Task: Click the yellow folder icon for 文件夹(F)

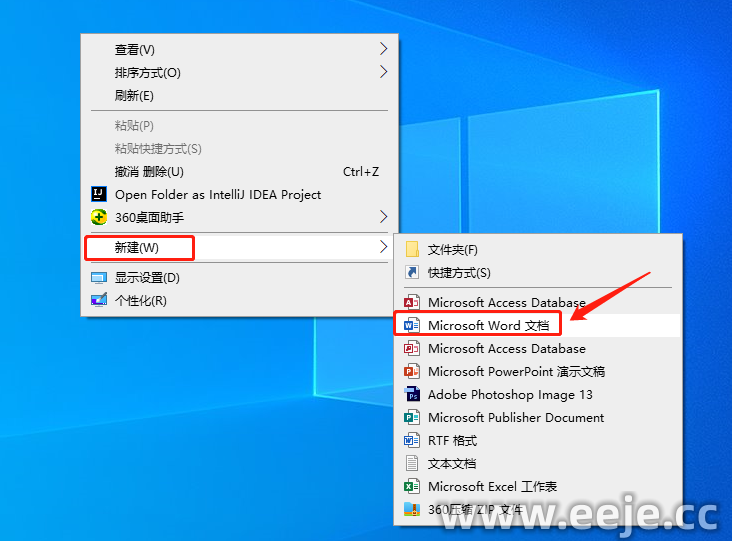Action: pyautogui.click(x=412, y=249)
